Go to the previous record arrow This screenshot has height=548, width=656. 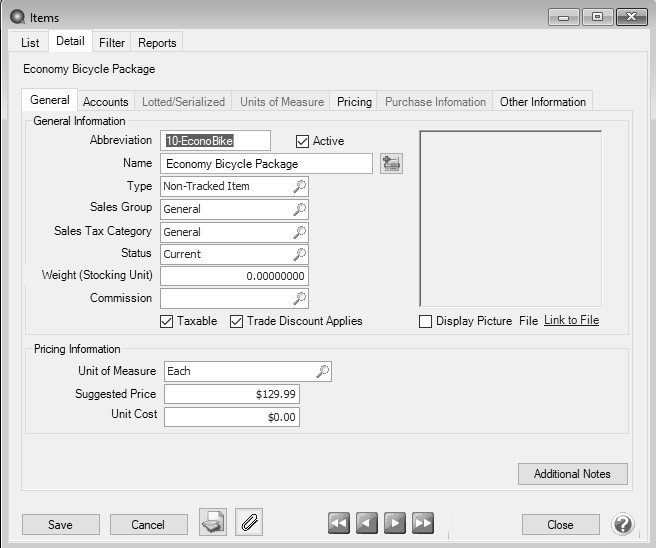click(x=367, y=524)
